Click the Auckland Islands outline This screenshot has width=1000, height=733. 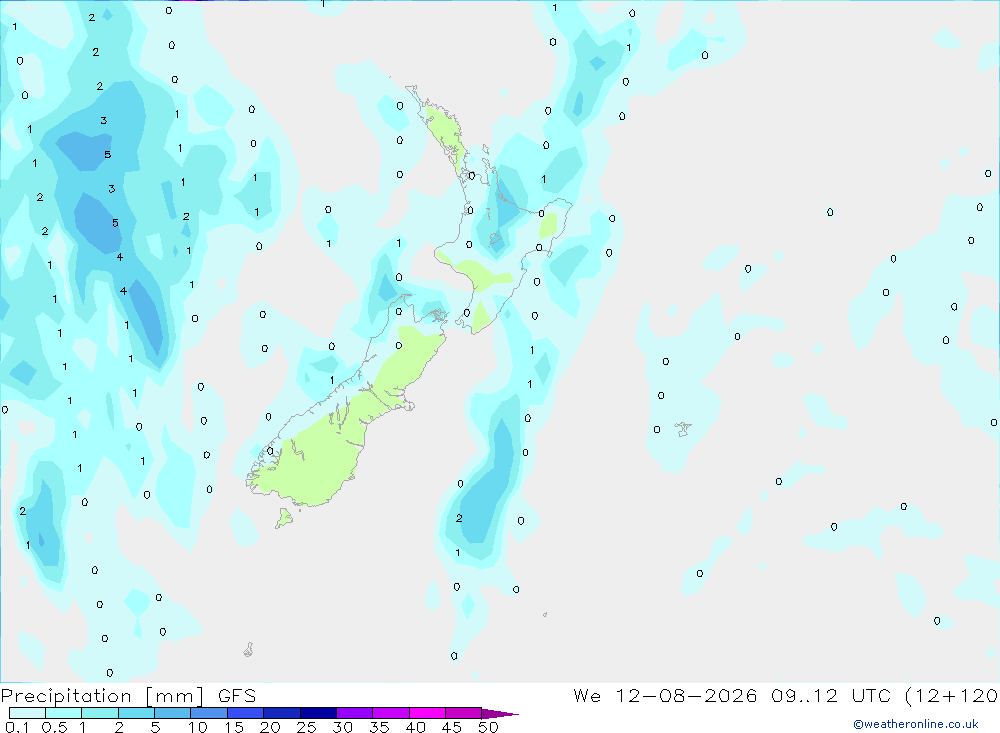pos(249,649)
